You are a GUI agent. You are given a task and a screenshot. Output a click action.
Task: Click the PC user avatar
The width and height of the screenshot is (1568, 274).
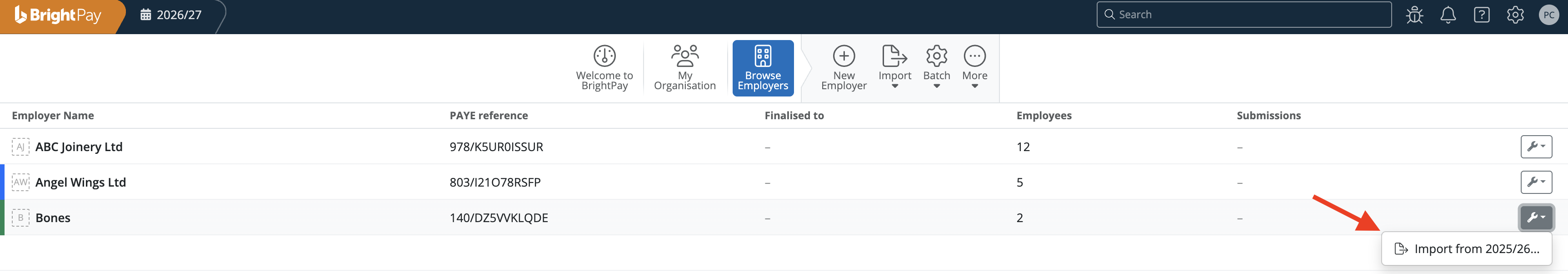coord(1548,15)
